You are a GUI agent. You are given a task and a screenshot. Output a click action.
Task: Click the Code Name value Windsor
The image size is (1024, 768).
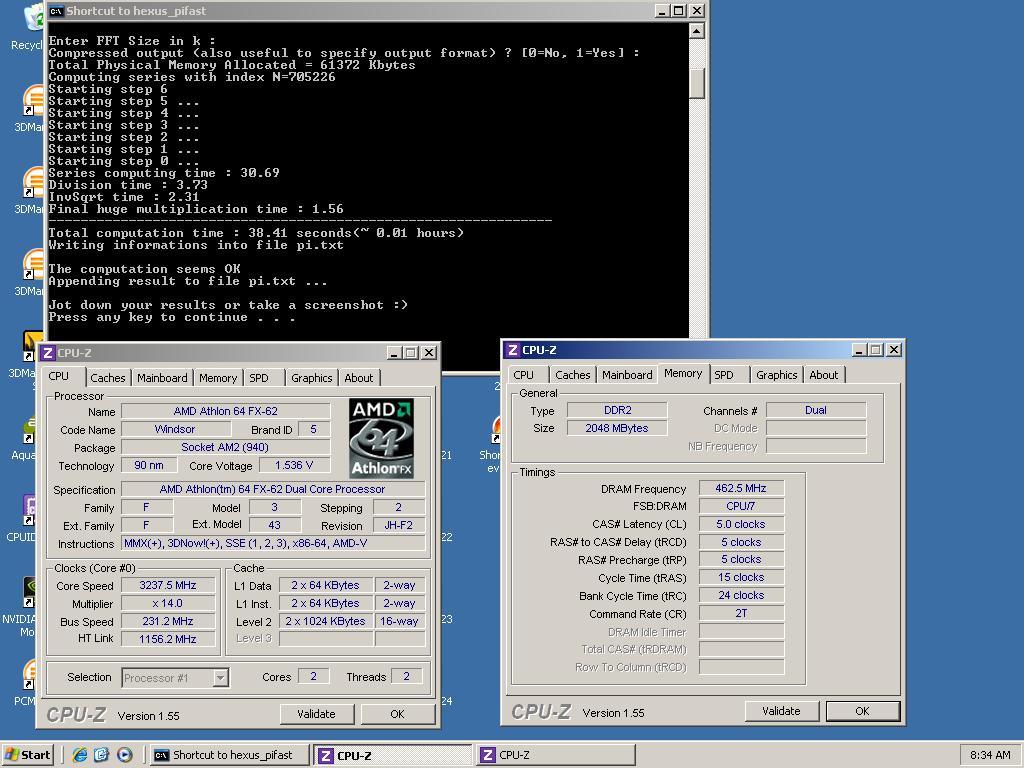[x=175, y=429]
